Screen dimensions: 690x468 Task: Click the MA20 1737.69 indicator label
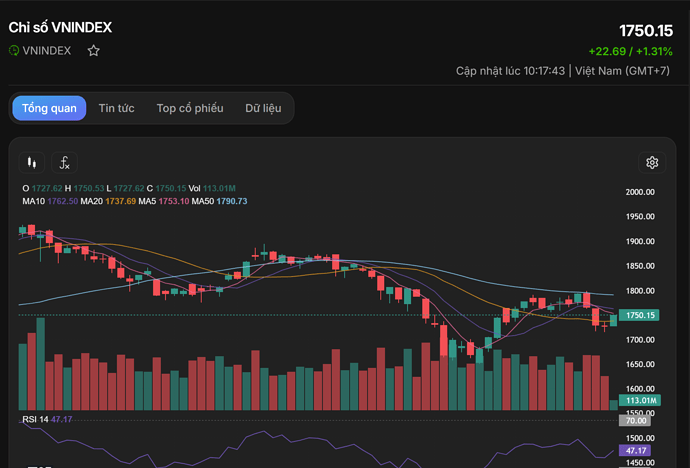tap(108, 201)
